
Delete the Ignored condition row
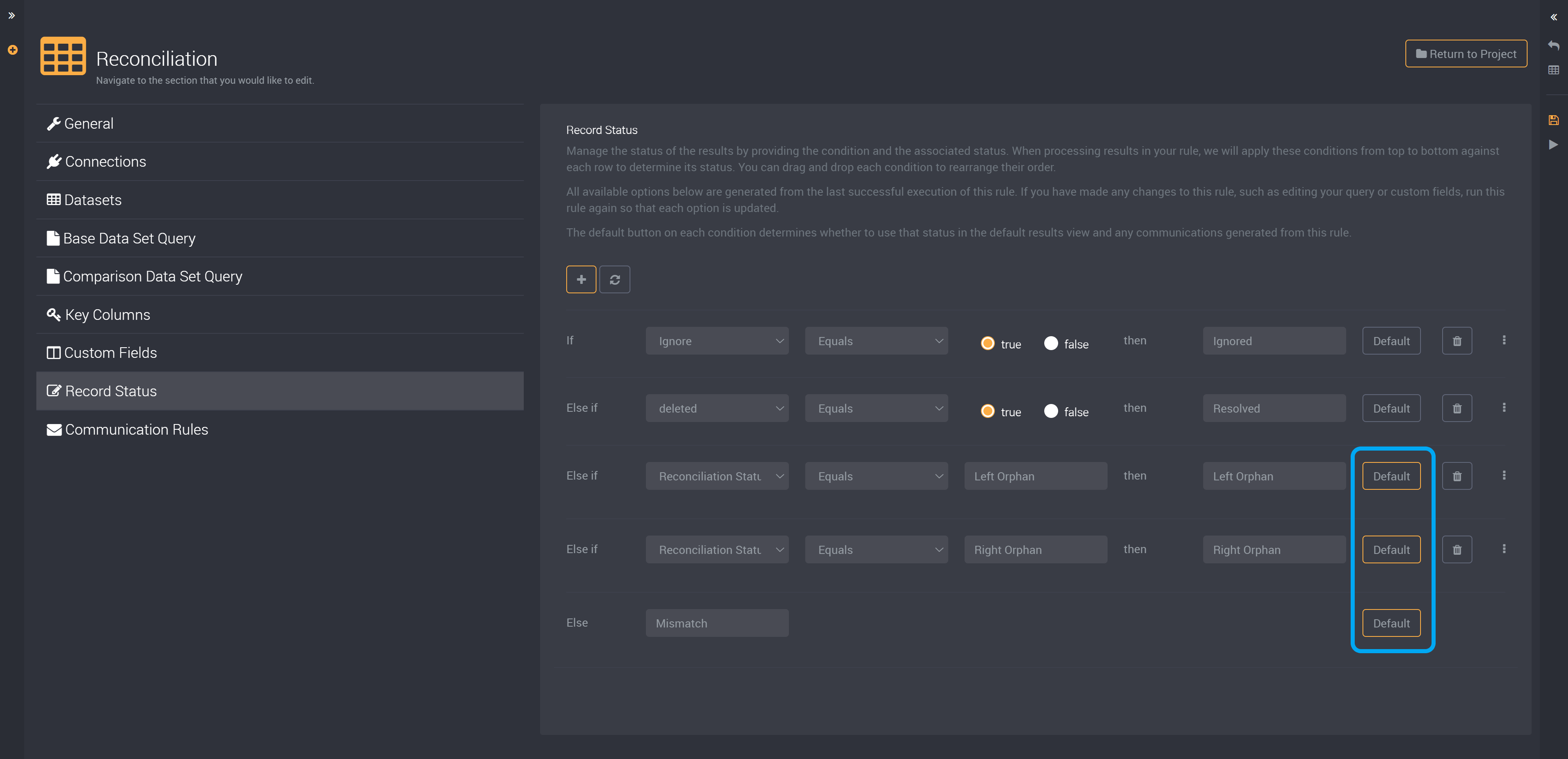[1456, 341]
